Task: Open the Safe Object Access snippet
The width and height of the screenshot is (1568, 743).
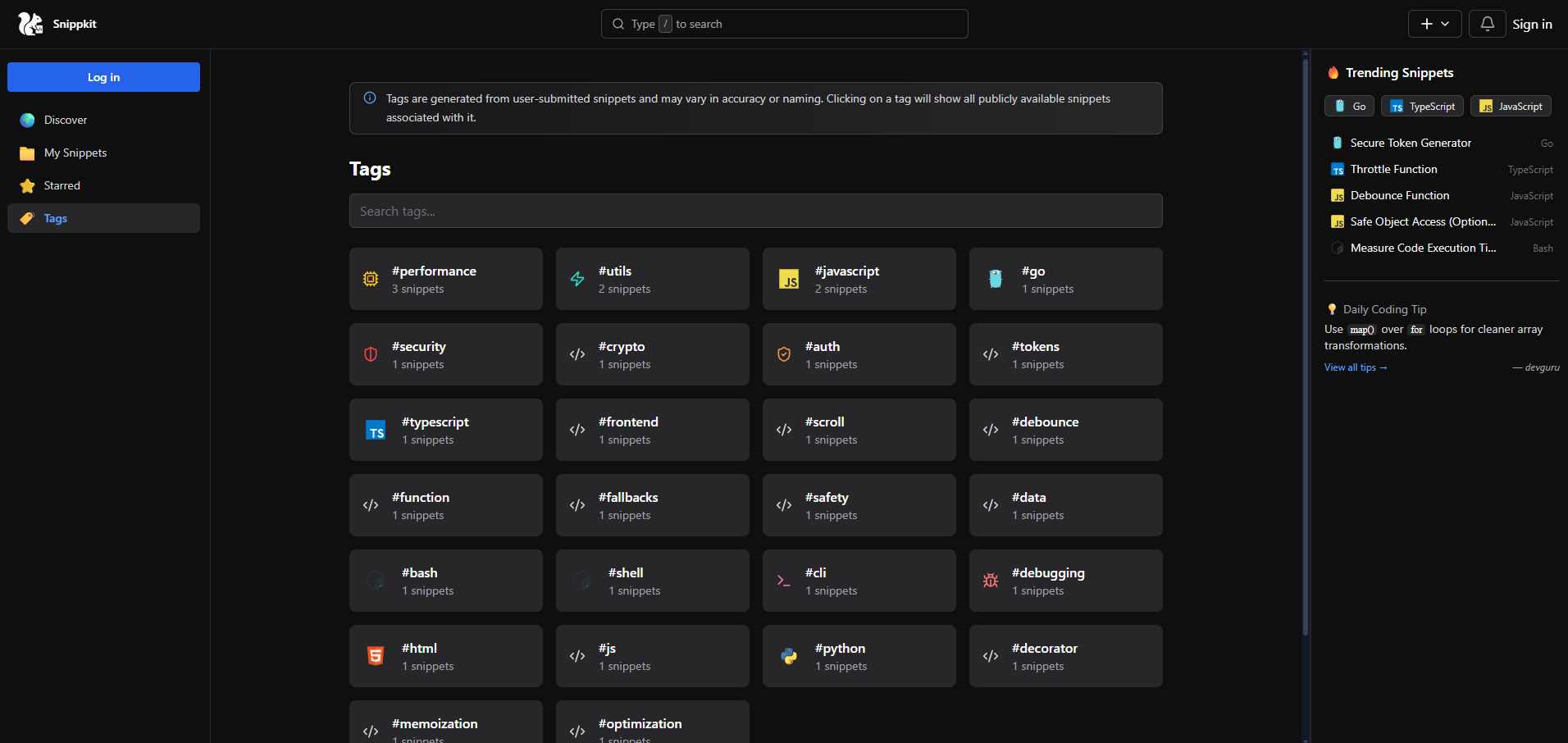Action: click(x=1442, y=221)
